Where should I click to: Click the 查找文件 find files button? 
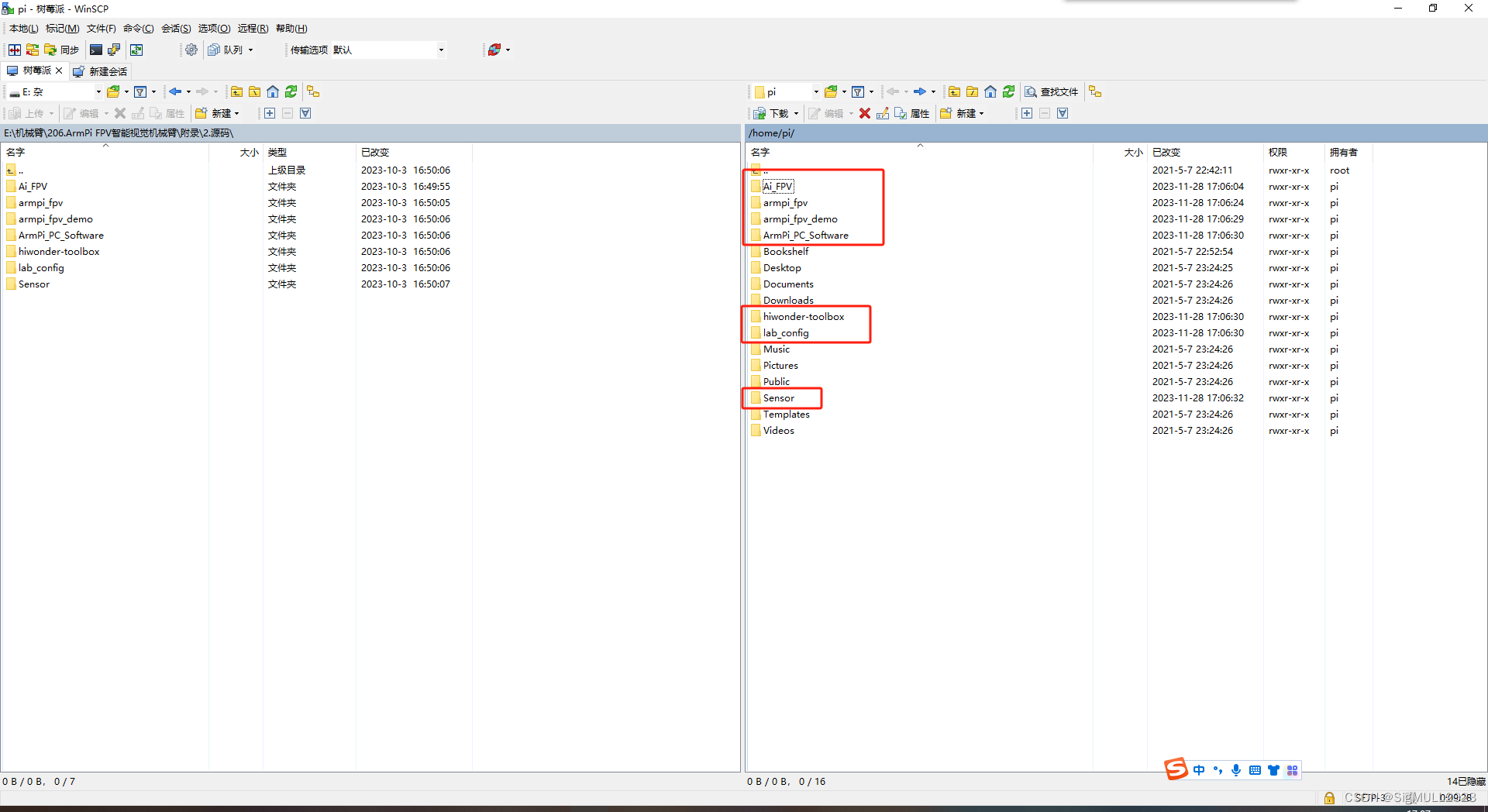1052,91
